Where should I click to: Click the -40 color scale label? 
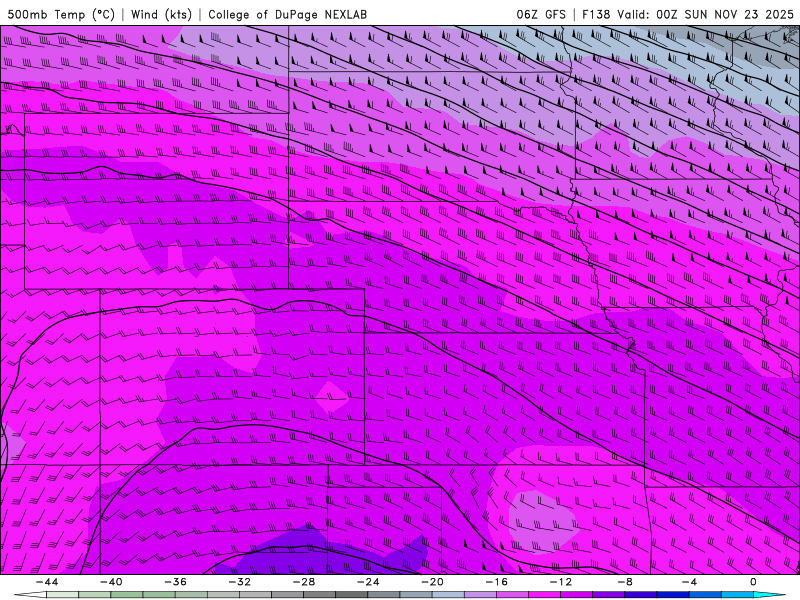(x=111, y=582)
